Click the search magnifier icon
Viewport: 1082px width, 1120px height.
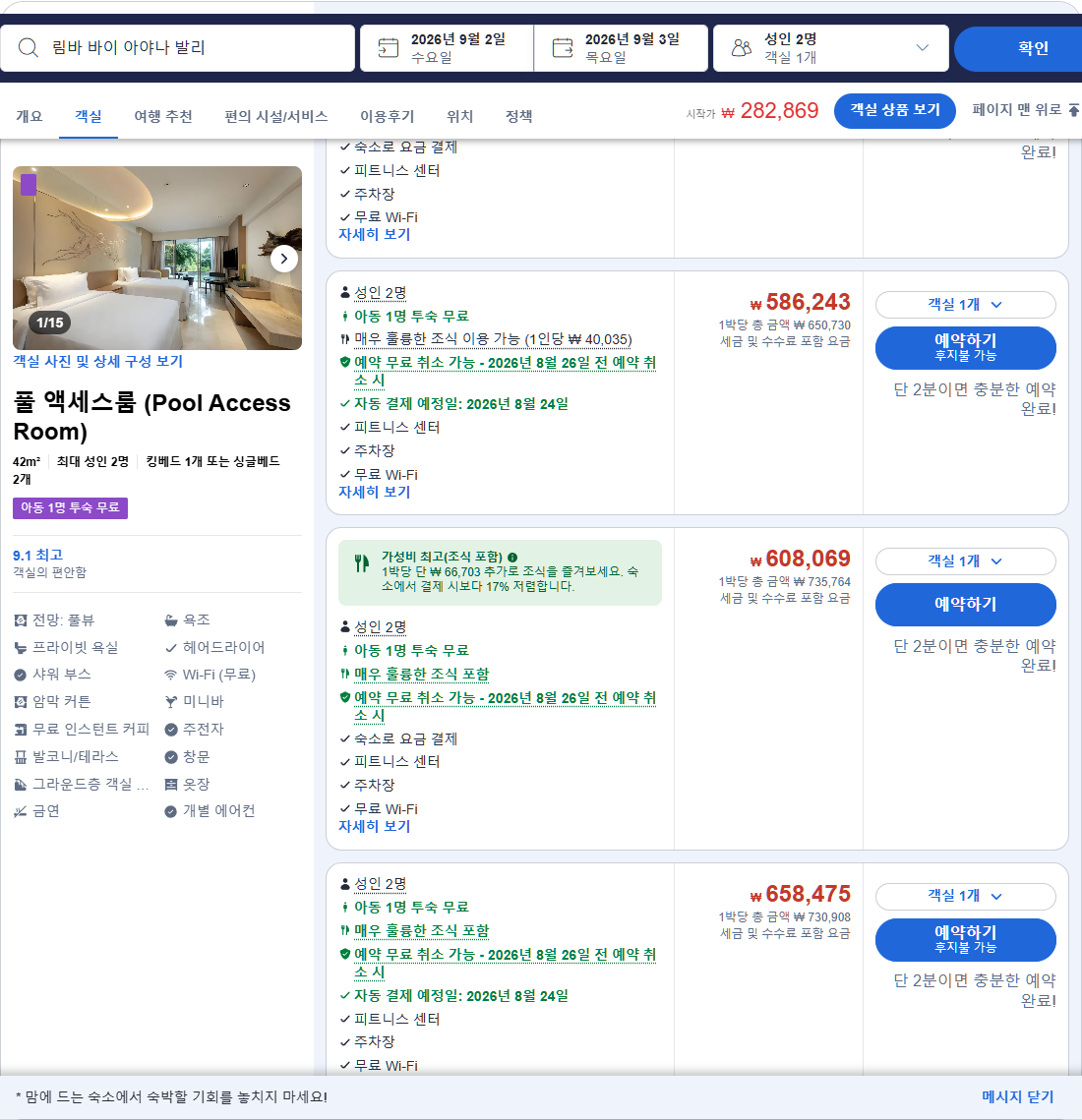[x=28, y=48]
